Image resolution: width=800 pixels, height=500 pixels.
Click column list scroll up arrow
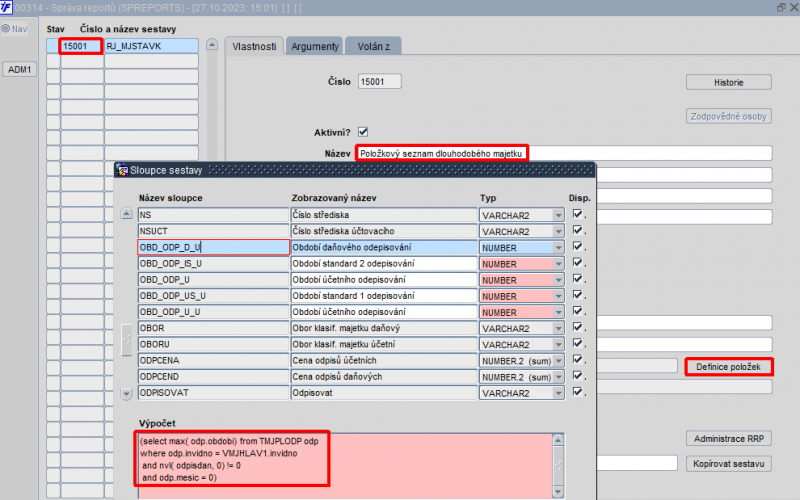pyautogui.click(x=126, y=213)
